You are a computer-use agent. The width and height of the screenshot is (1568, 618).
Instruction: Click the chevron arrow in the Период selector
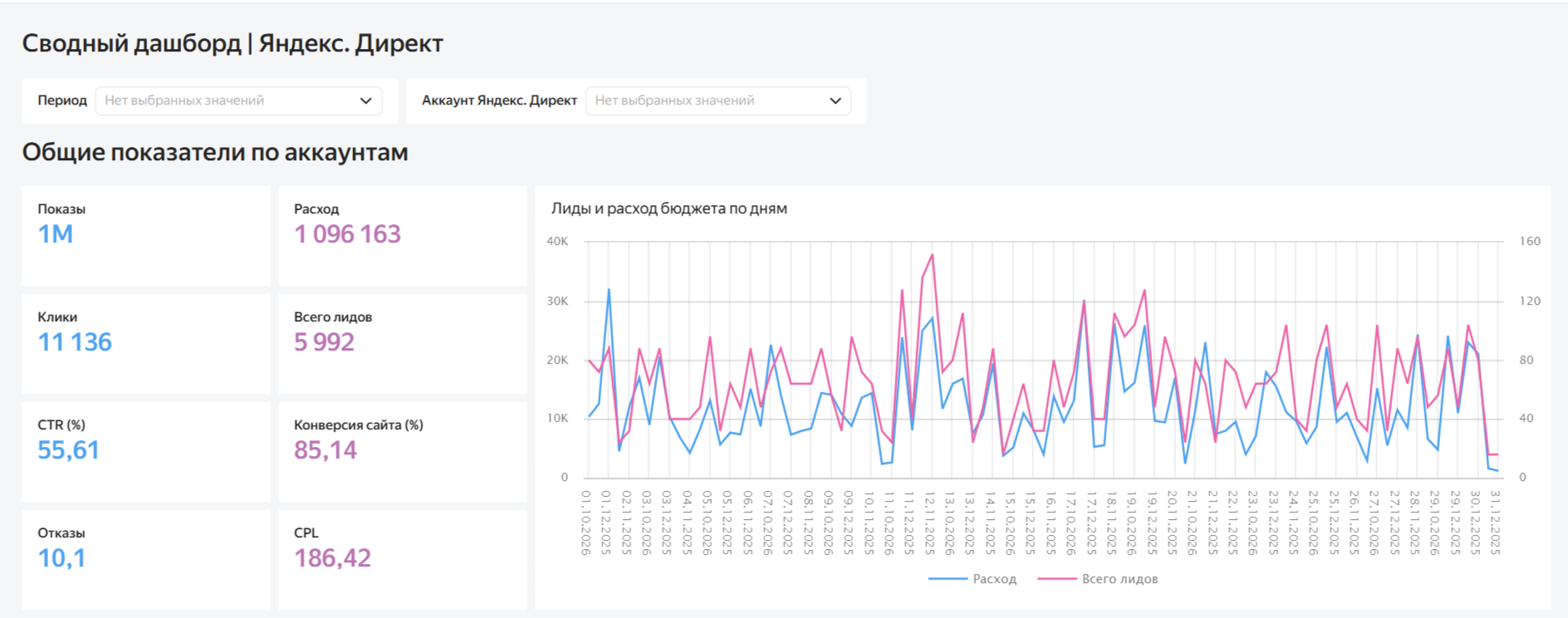[365, 101]
